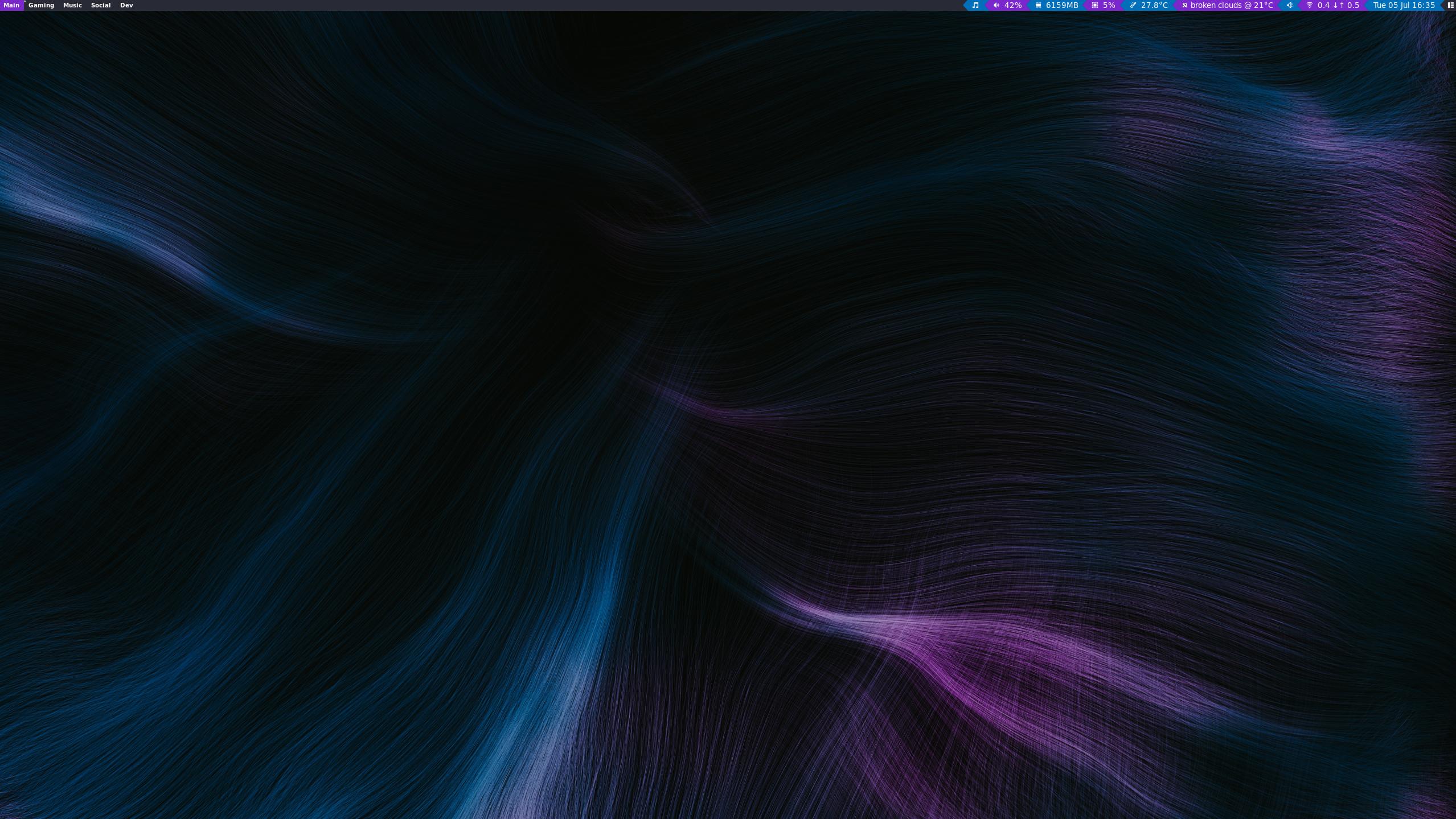1456x819 pixels.
Task: Click the 27.8°C temperature readout
Action: coord(1154,5)
